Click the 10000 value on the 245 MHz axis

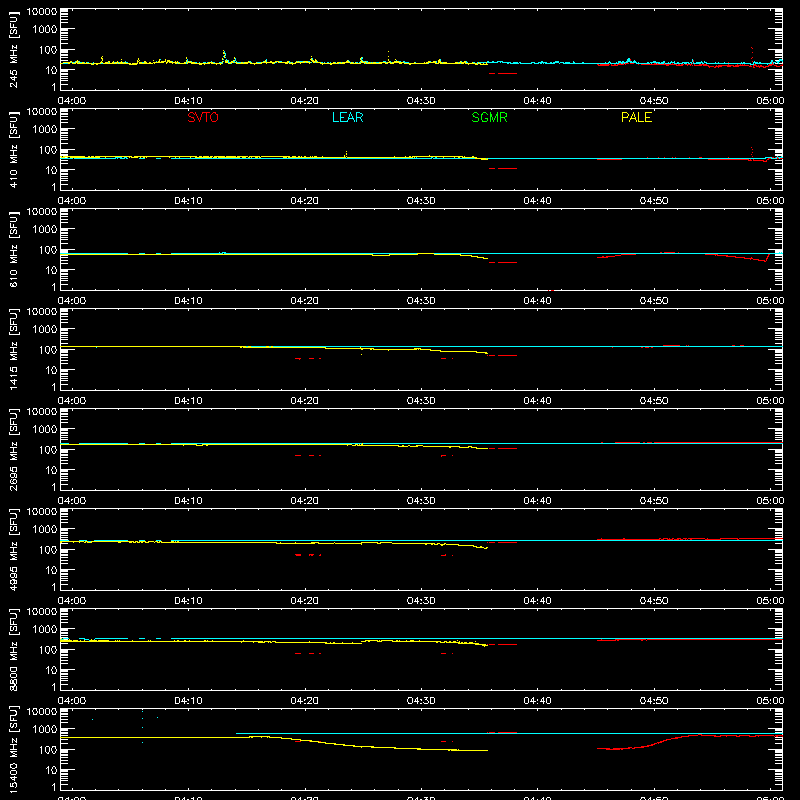[x=42, y=12]
